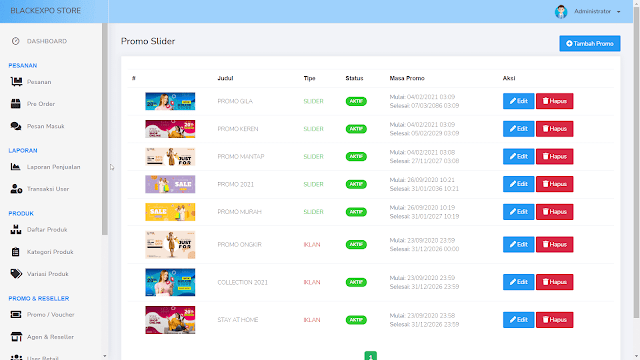Click the Pre Order box icon
Screen dimensions: 640x360
[x=16, y=104]
